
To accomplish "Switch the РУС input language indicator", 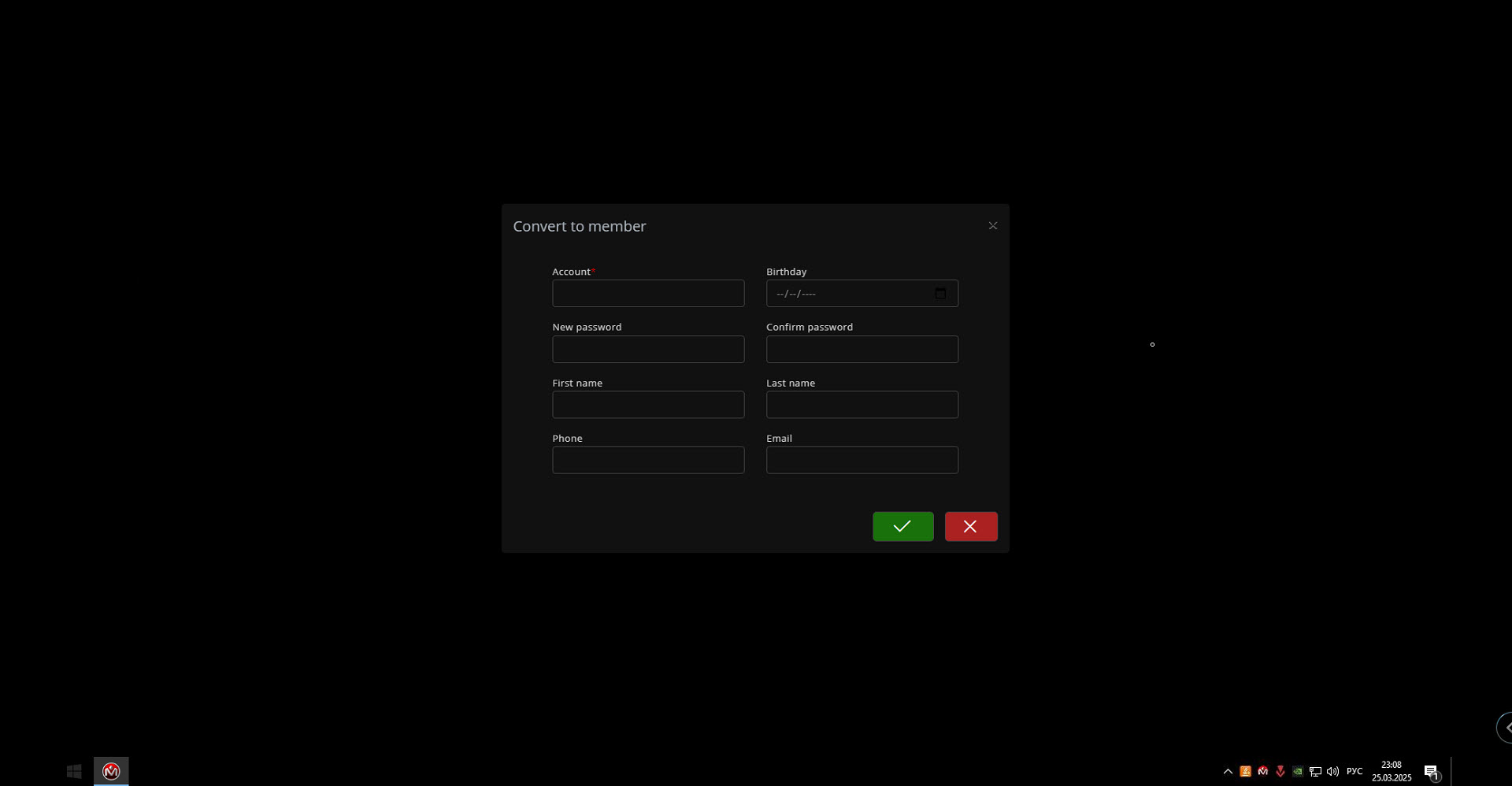I will click(1354, 772).
